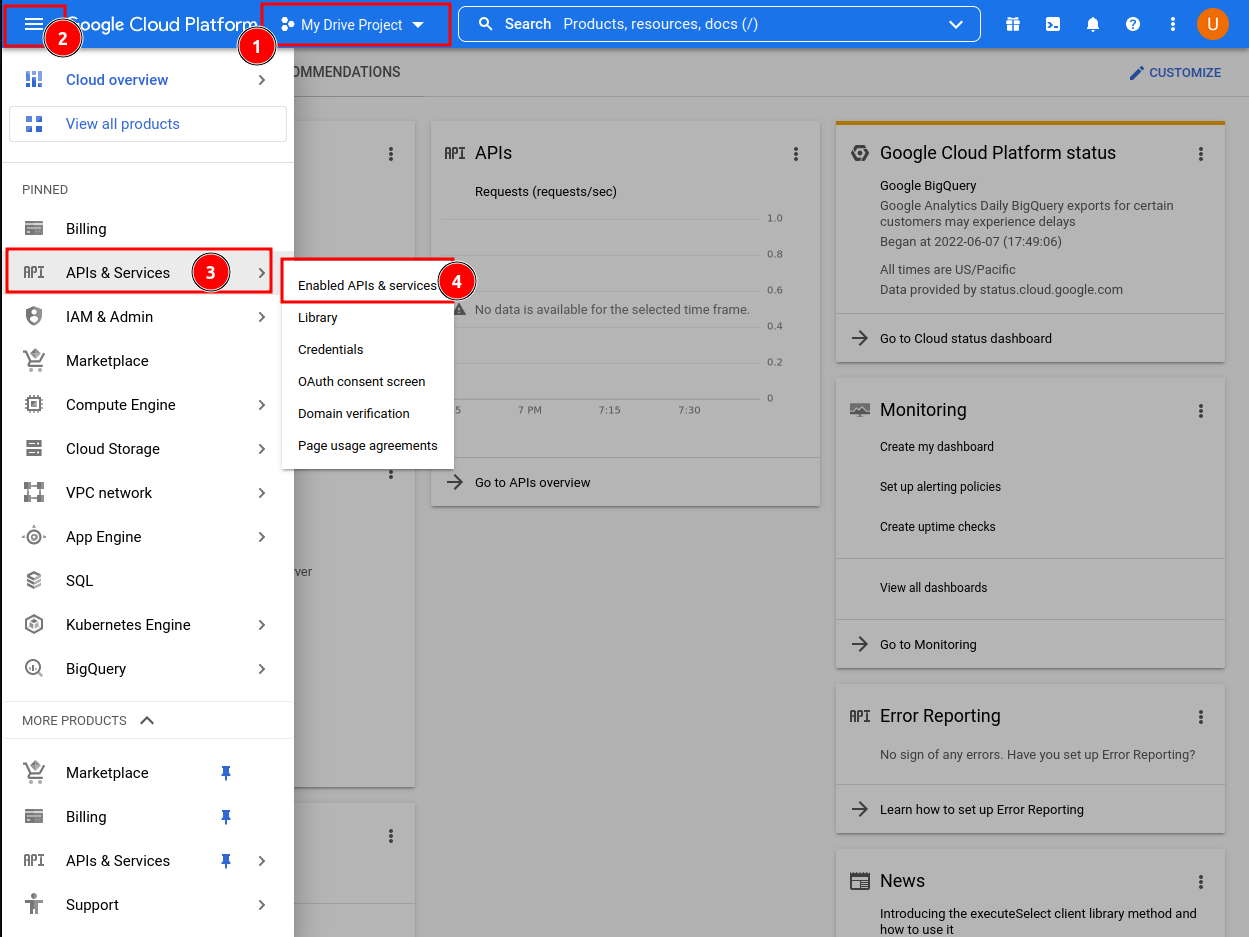
Task: Click the search products and resources field
Action: pos(721,24)
